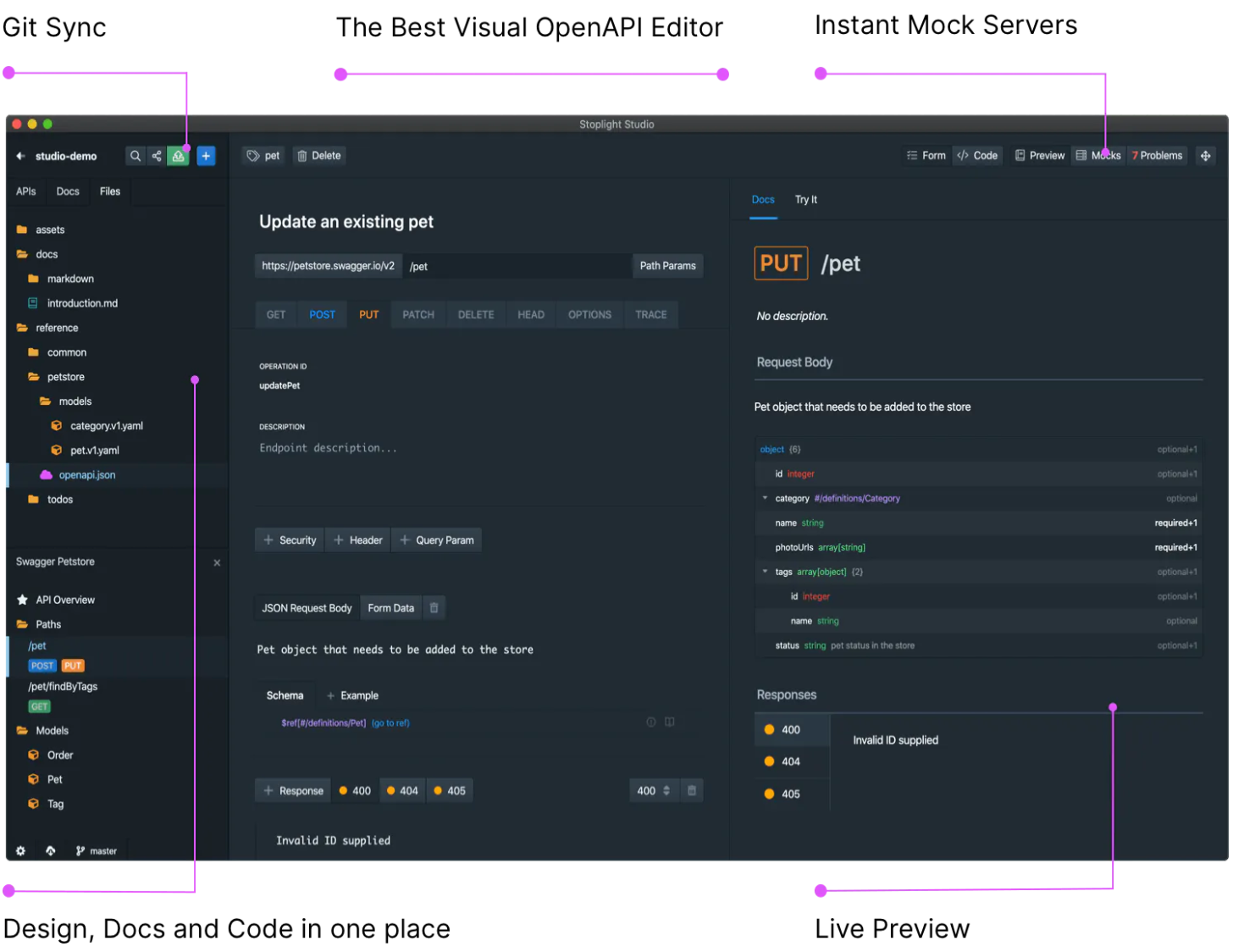Open settings gear in bottom bar
This screenshot has width=1233, height=952.
20,851
